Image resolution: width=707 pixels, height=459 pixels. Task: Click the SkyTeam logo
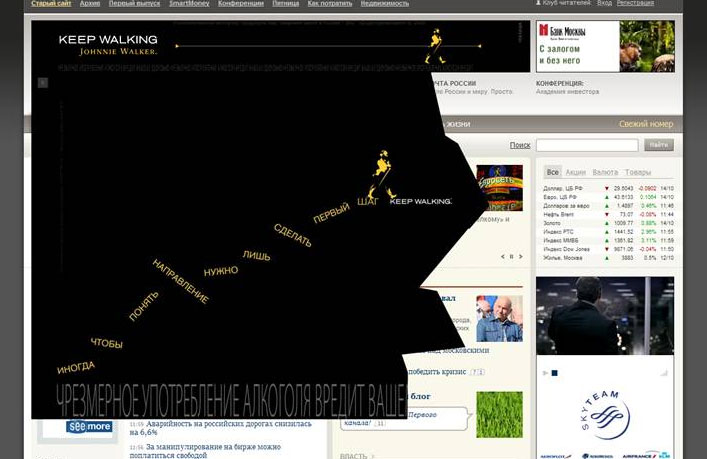tap(605, 416)
